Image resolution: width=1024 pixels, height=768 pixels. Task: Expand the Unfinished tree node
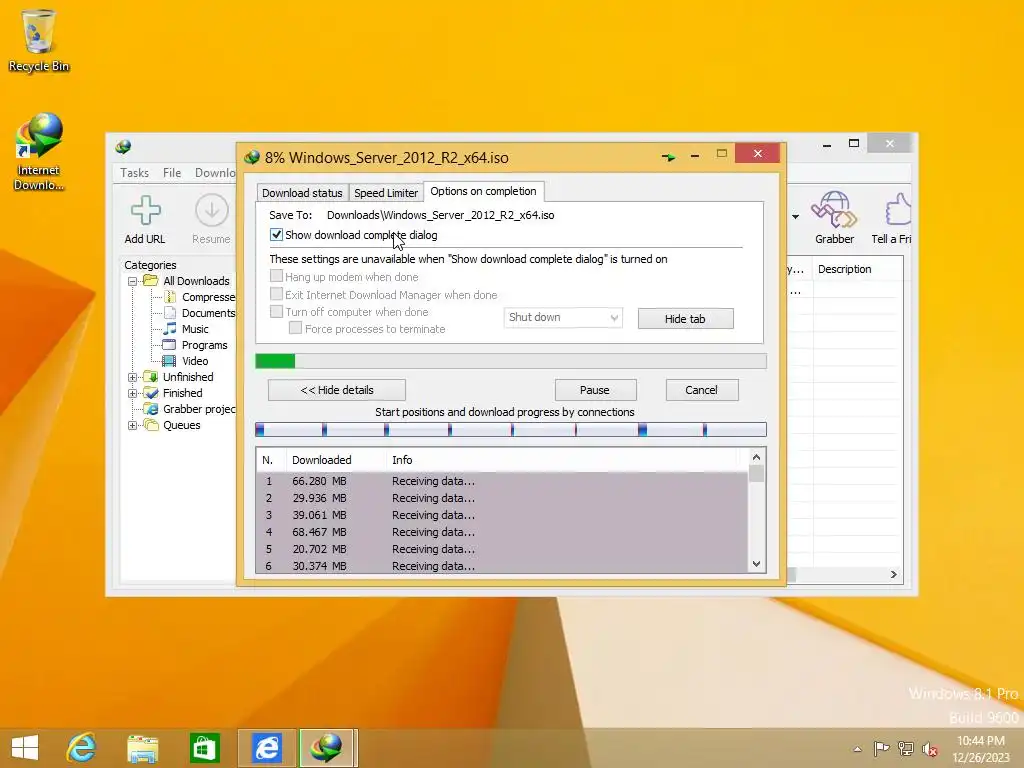tap(133, 377)
